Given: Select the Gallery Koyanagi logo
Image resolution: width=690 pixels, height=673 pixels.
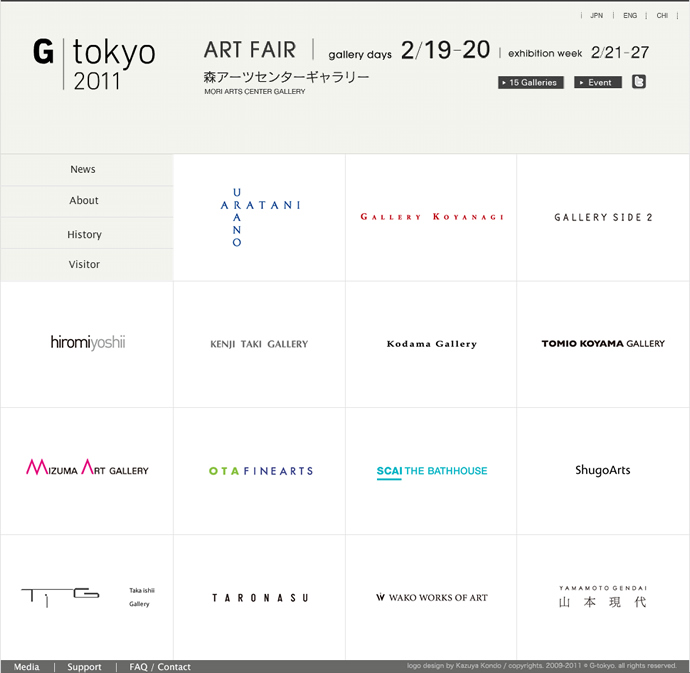Looking at the screenshot, I should pos(432,217).
